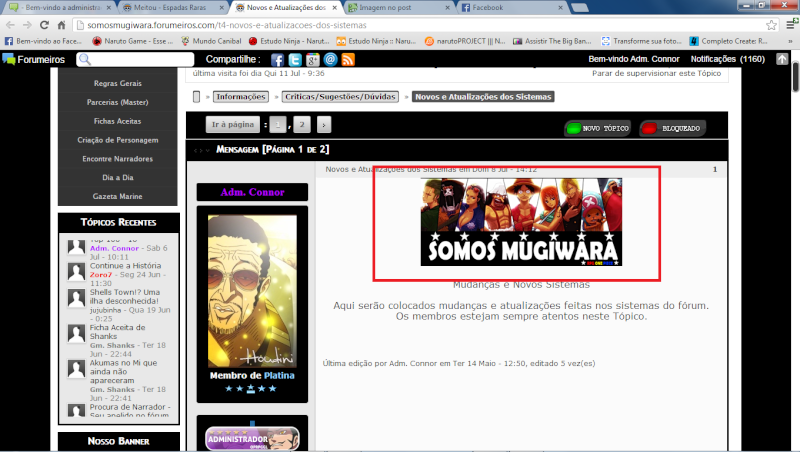Open 'Bem-vindo Adm. Connor' menu
Screen dimensions: 800x452
point(634,59)
